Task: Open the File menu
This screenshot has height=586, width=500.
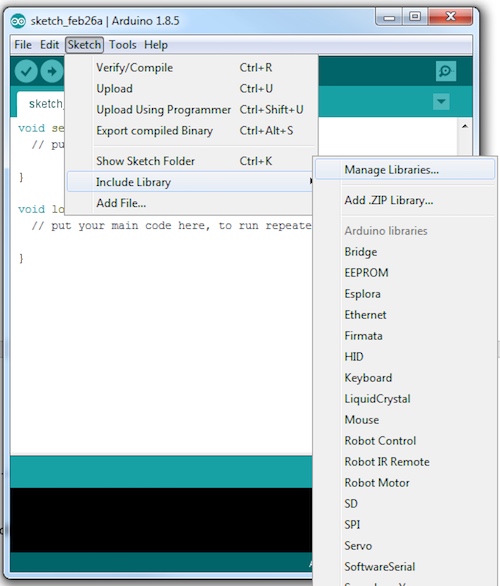Action: [x=23, y=45]
